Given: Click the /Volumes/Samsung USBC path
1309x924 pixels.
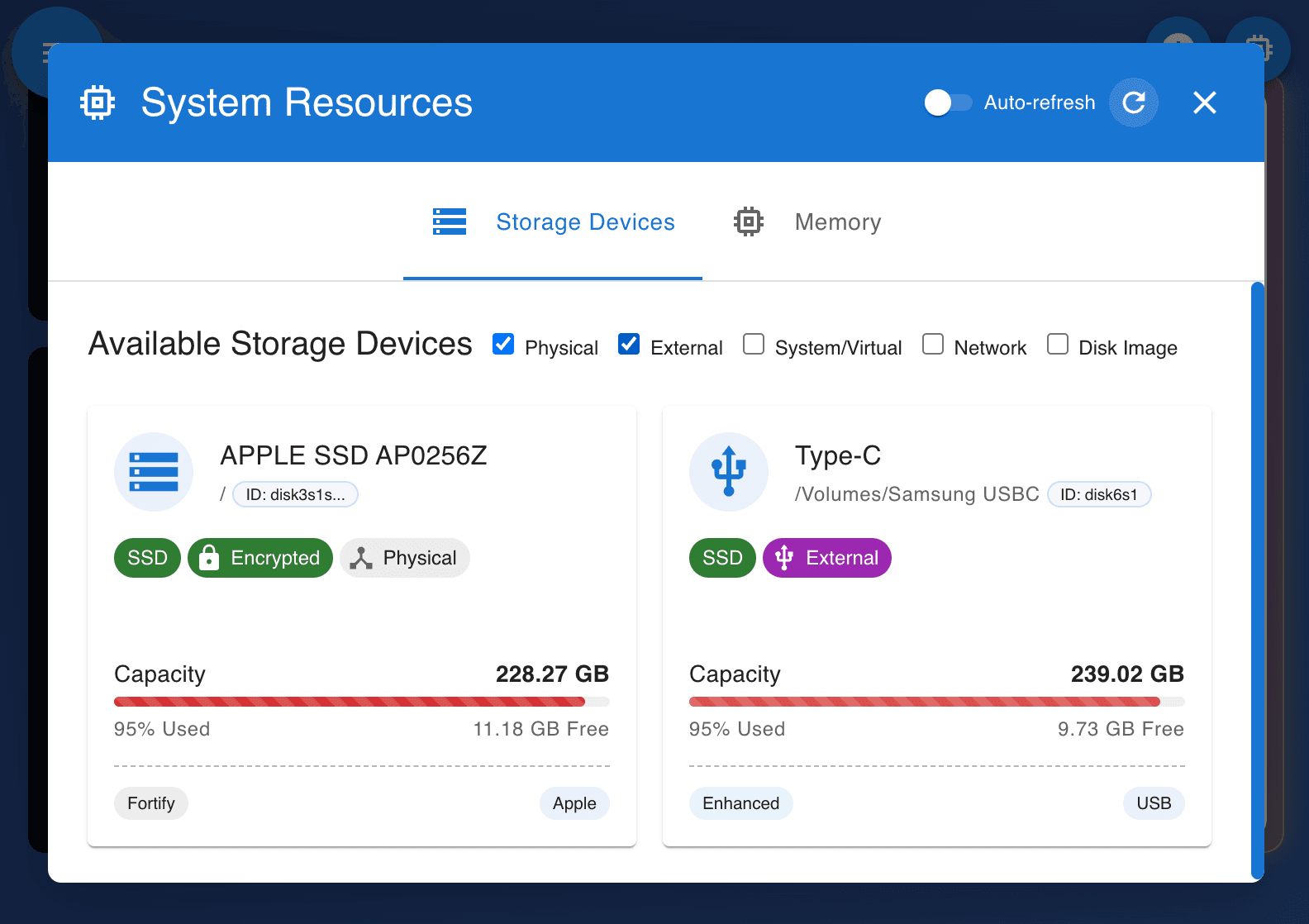Looking at the screenshot, I should (917, 494).
